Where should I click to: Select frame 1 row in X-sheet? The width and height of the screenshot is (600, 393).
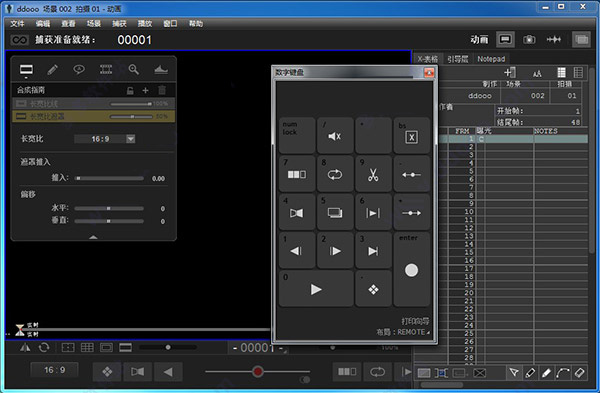513,139
